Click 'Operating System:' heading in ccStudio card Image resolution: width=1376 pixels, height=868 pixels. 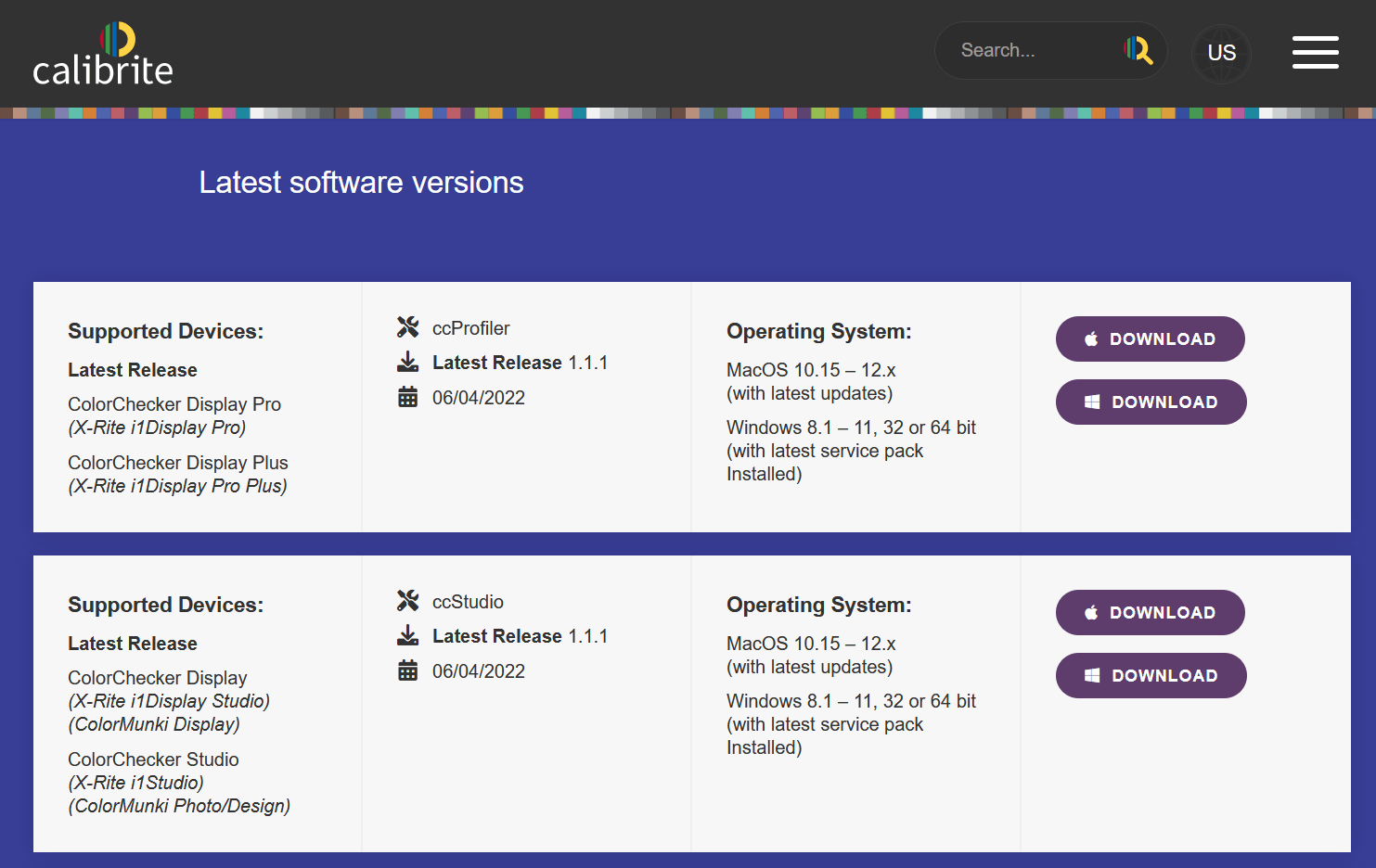pos(819,605)
